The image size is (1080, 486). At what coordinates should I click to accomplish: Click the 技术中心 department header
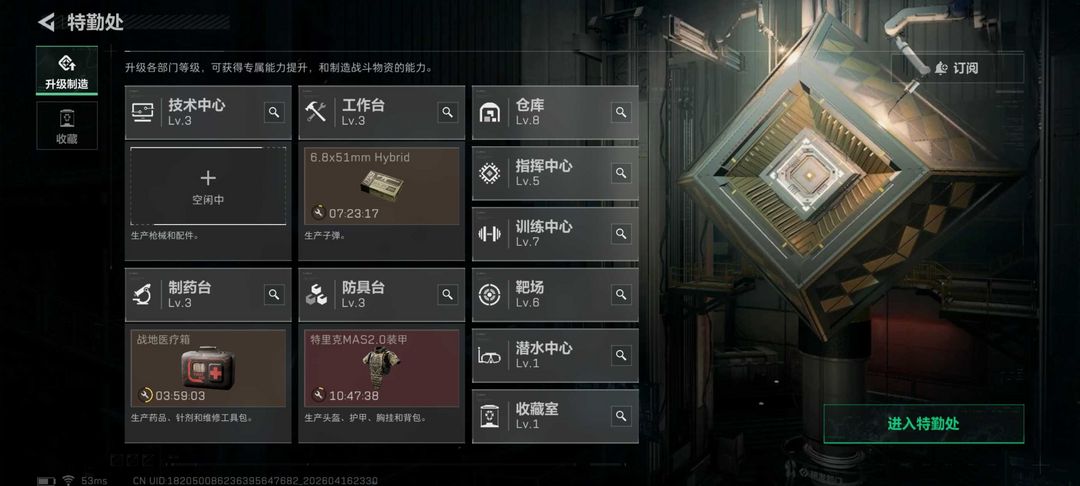click(208, 113)
